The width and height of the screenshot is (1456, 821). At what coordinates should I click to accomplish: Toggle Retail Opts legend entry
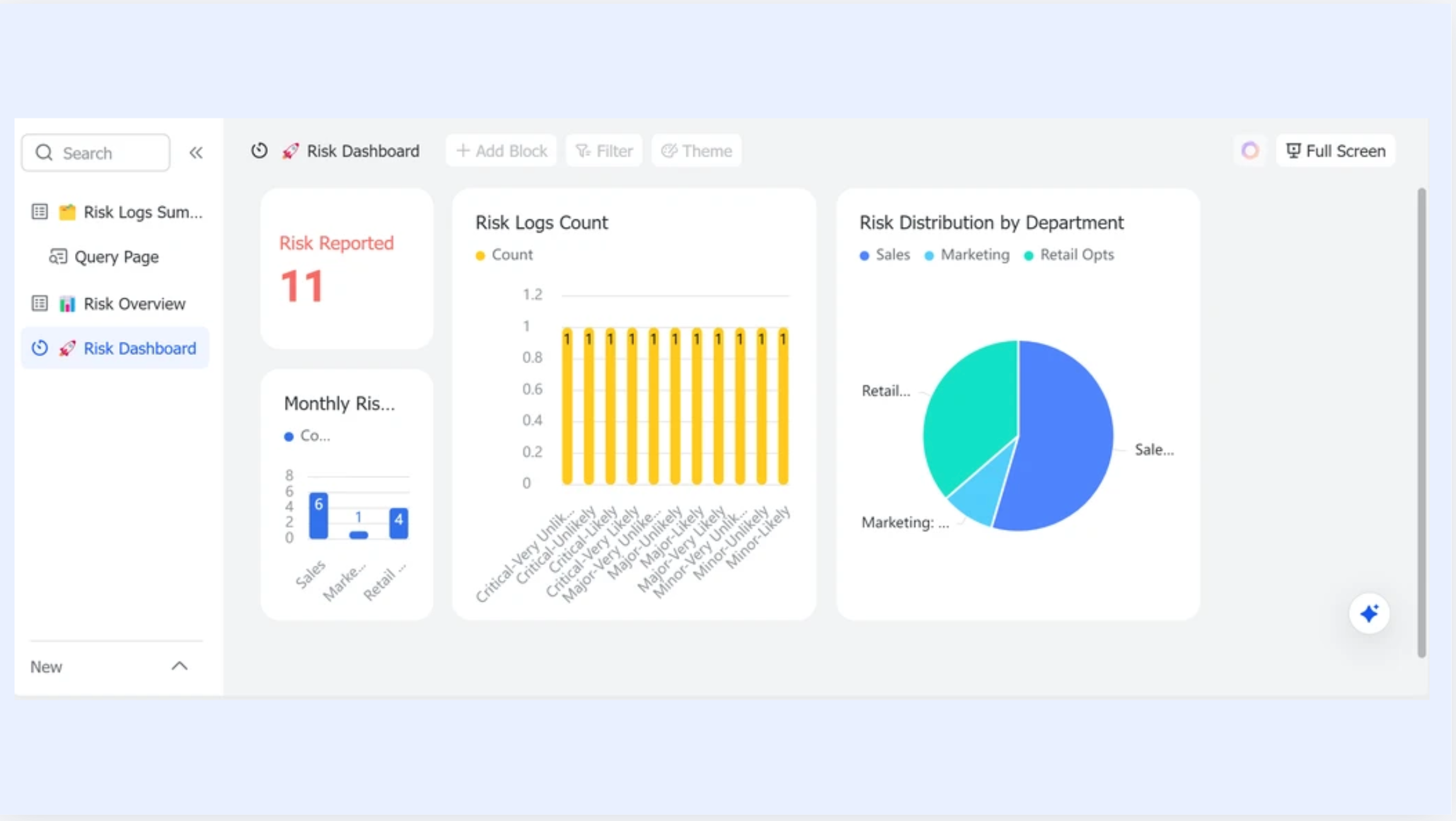point(1069,255)
